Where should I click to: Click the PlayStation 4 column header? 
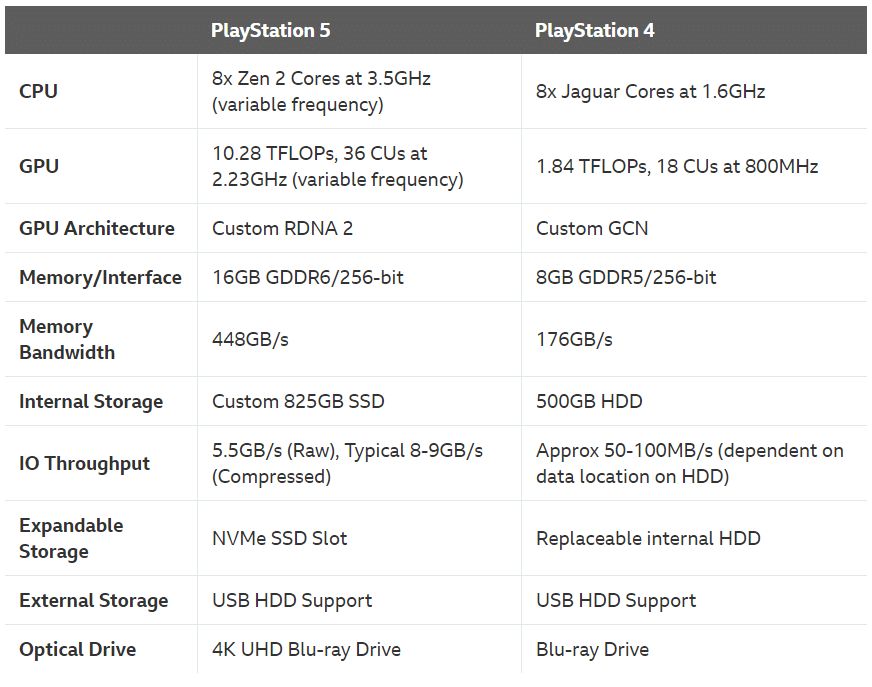[x=595, y=30]
